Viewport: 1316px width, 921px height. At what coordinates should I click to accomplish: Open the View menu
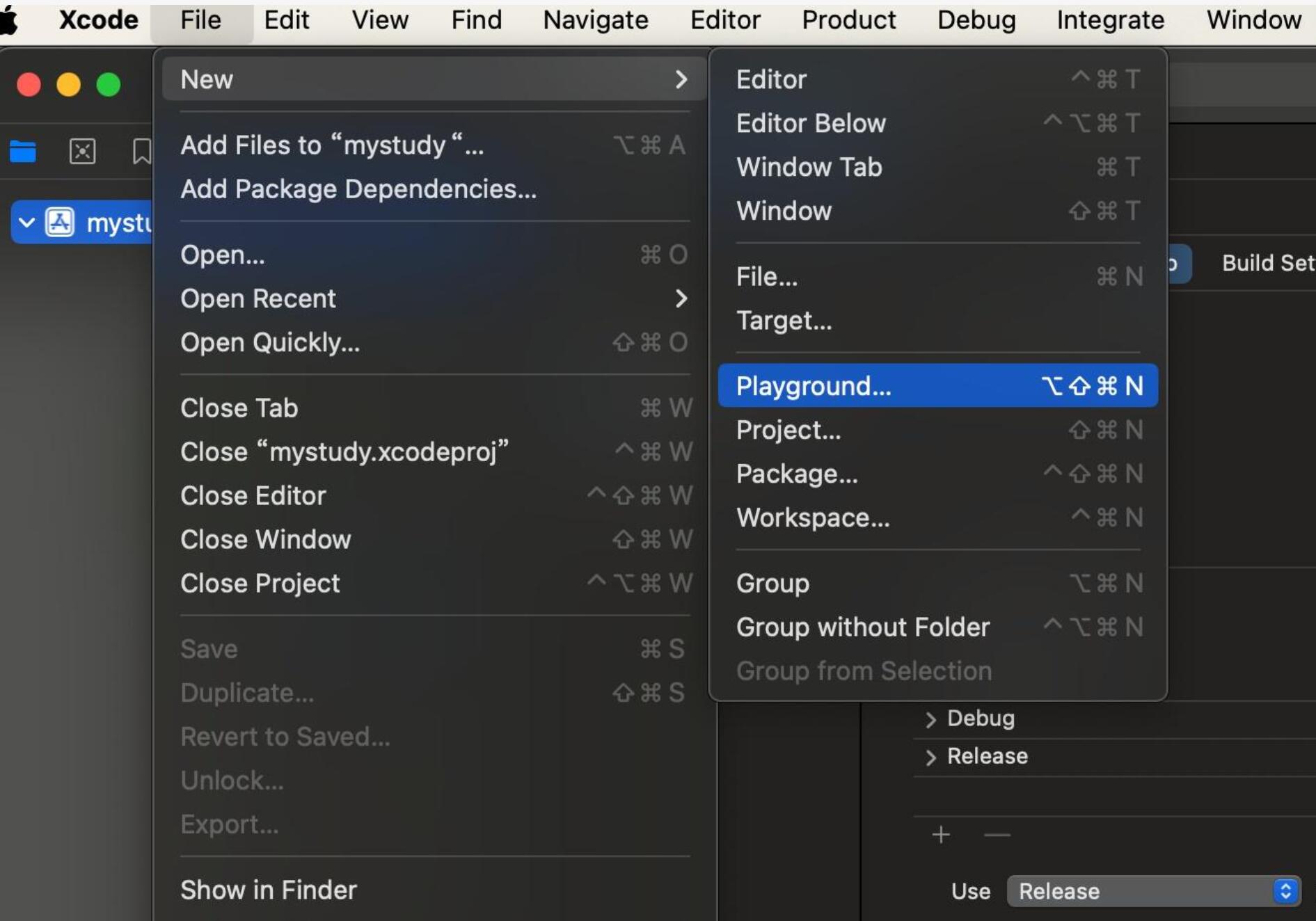pos(380,19)
